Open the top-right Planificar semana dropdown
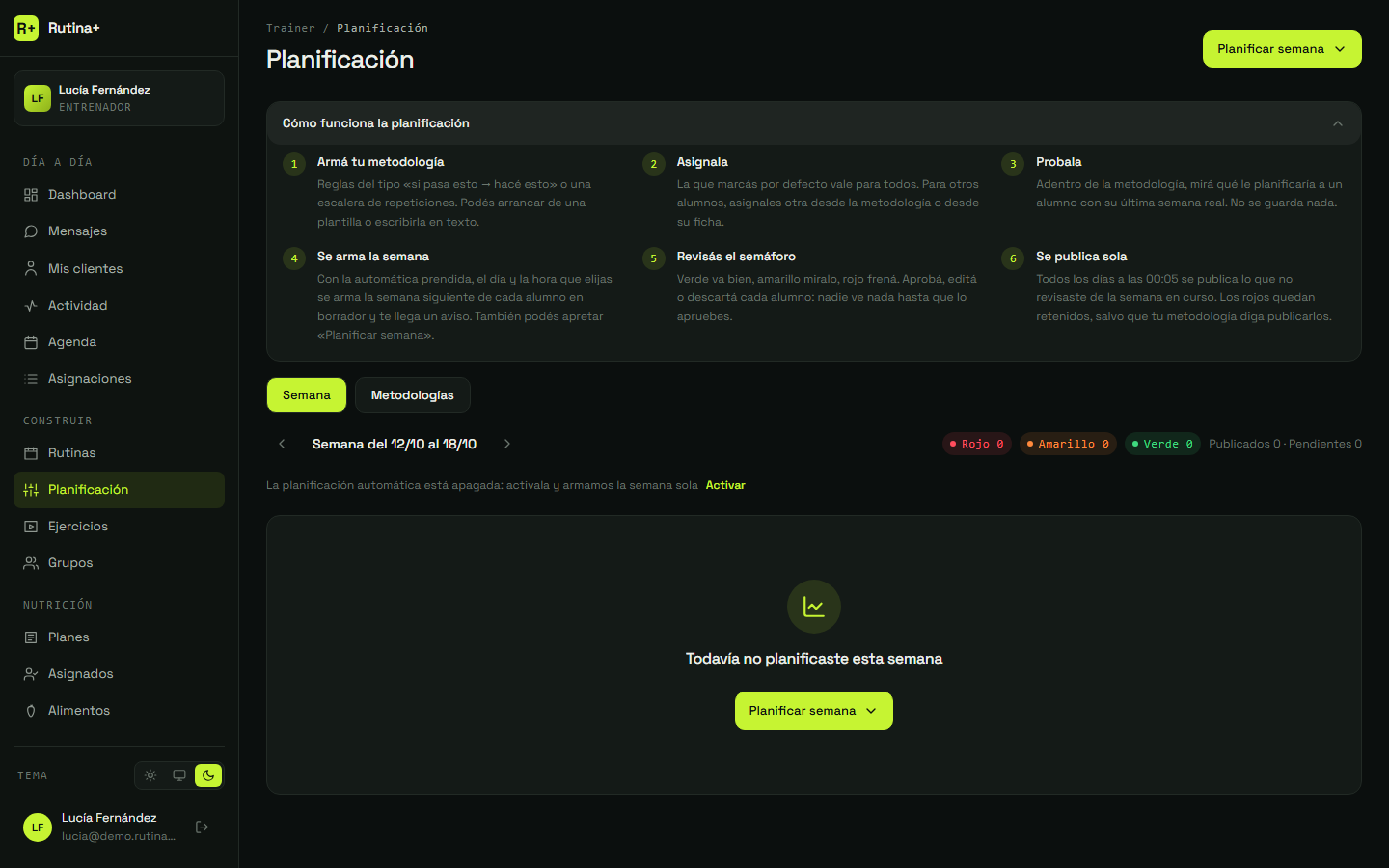The image size is (1389, 868). pyautogui.click(x=1282, y=49)
